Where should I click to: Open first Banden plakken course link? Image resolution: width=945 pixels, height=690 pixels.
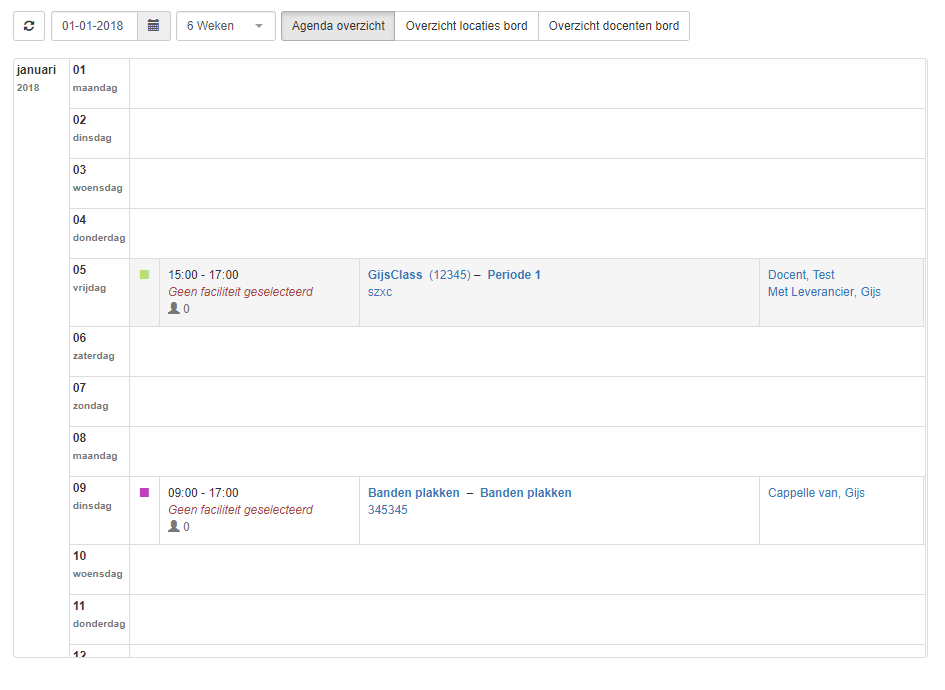pos(414,493)
